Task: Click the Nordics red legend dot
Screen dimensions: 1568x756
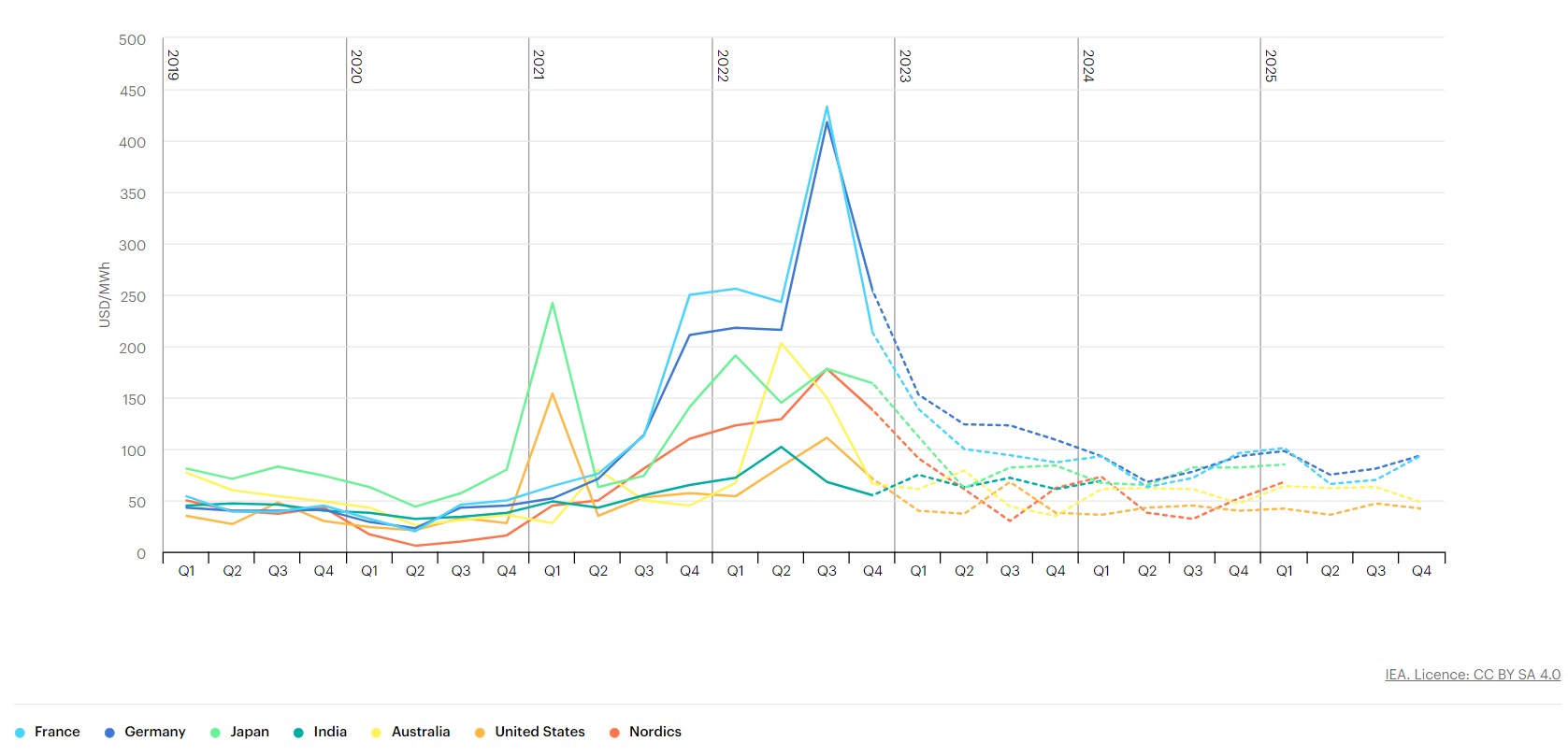Action: click(614, 733)
